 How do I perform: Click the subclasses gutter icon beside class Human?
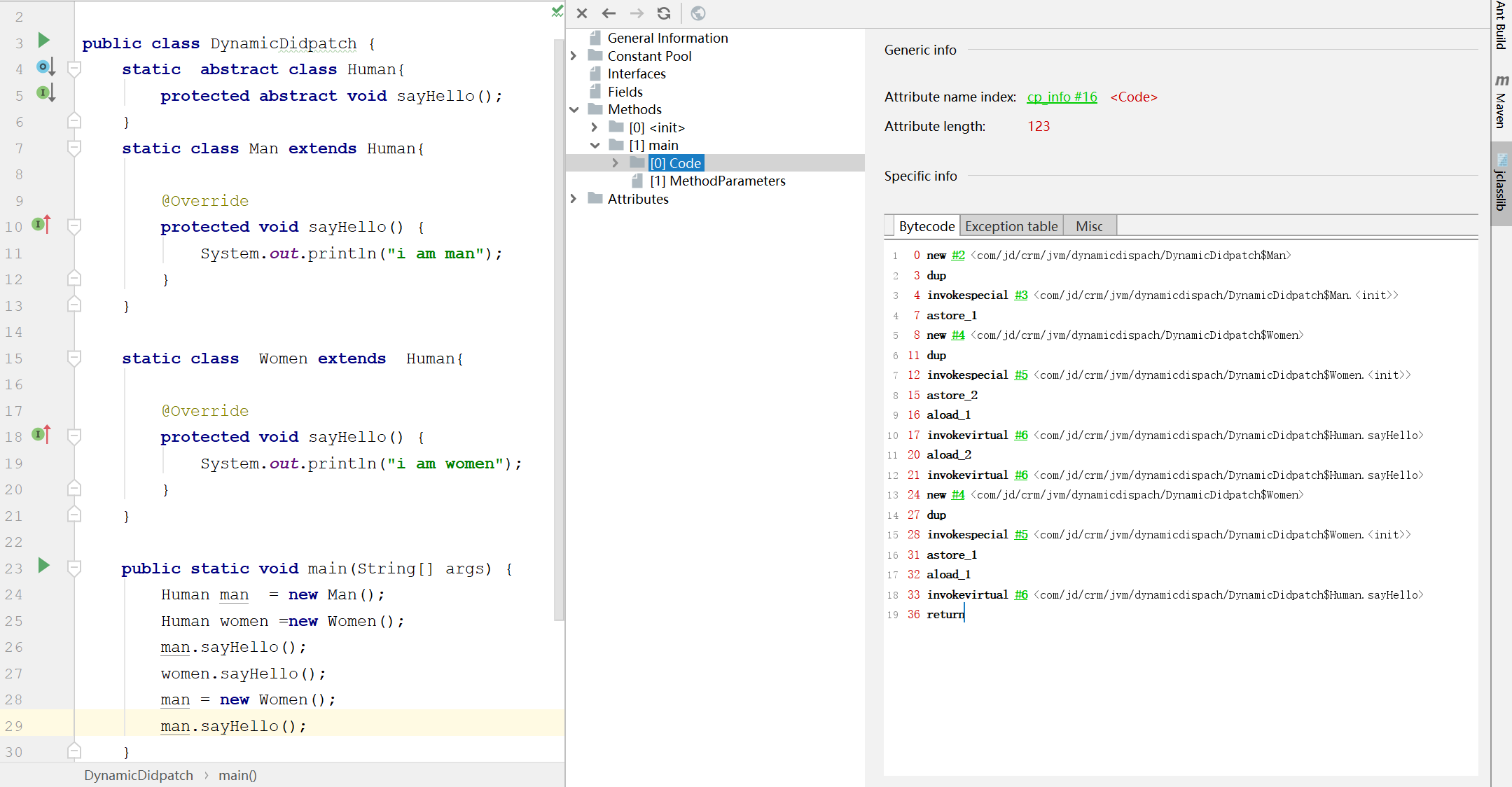(x=46, y=67)
